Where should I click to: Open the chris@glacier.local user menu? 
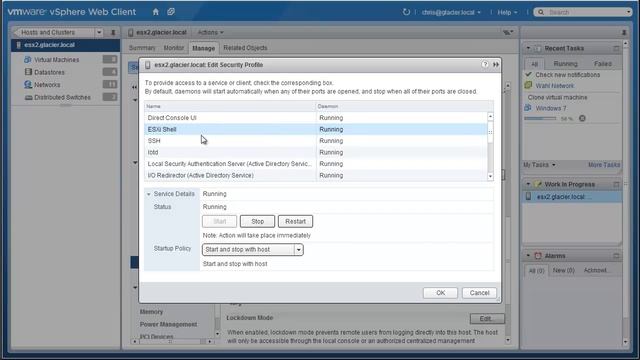(451, 12)
